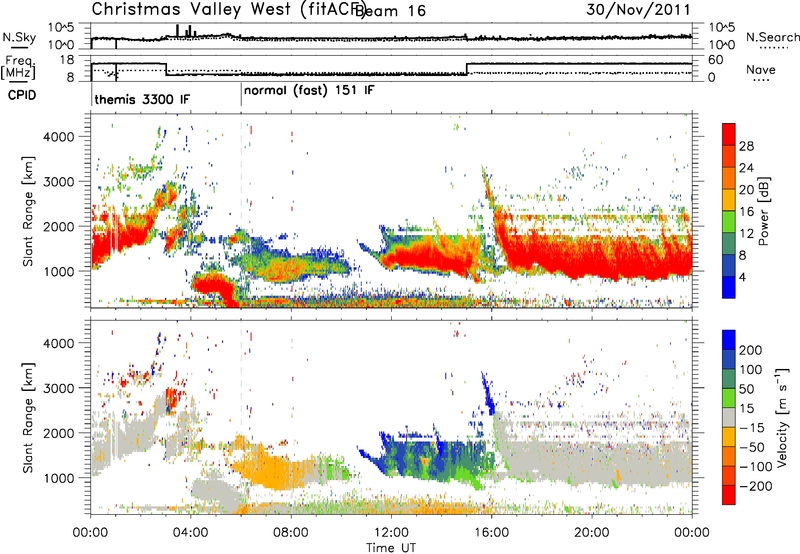Viewport: 800px width, 554px height.
Task: Click the frequency step-up at 15:00
Action: (467, 69)
